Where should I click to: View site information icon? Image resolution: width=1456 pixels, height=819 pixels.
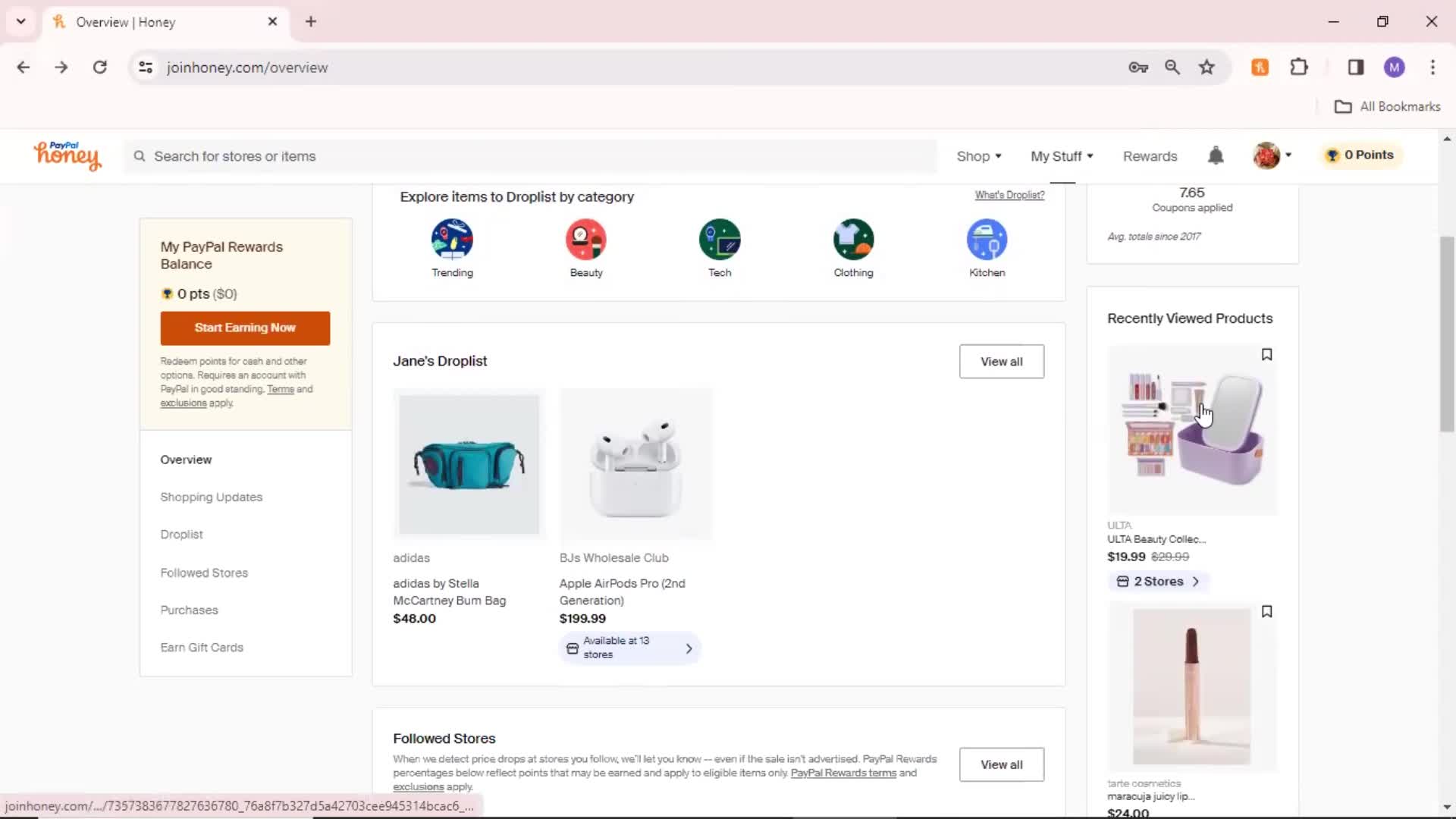(146, 67)
